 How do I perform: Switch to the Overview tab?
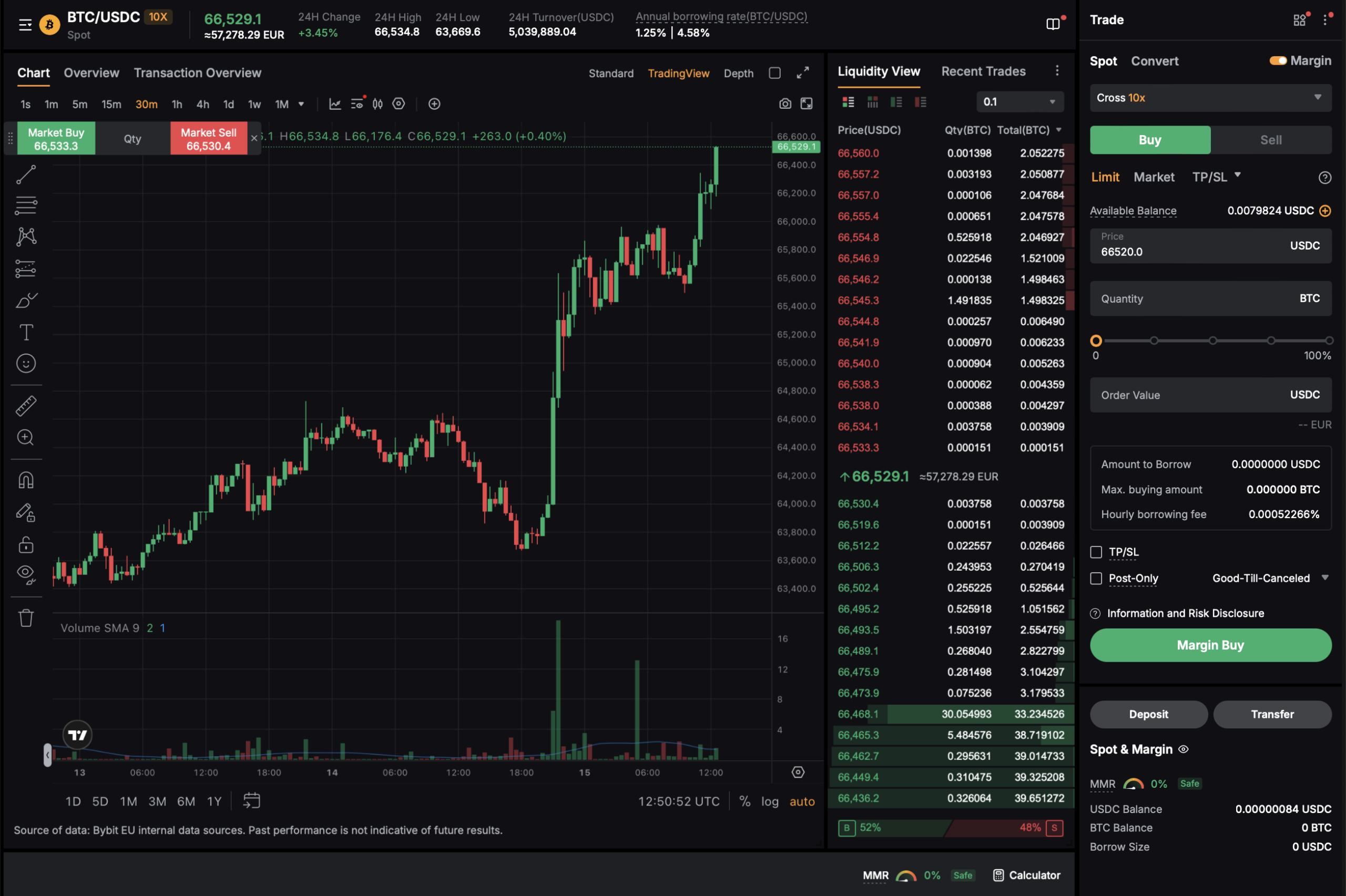pyautogui.click(x=91, y=73)
